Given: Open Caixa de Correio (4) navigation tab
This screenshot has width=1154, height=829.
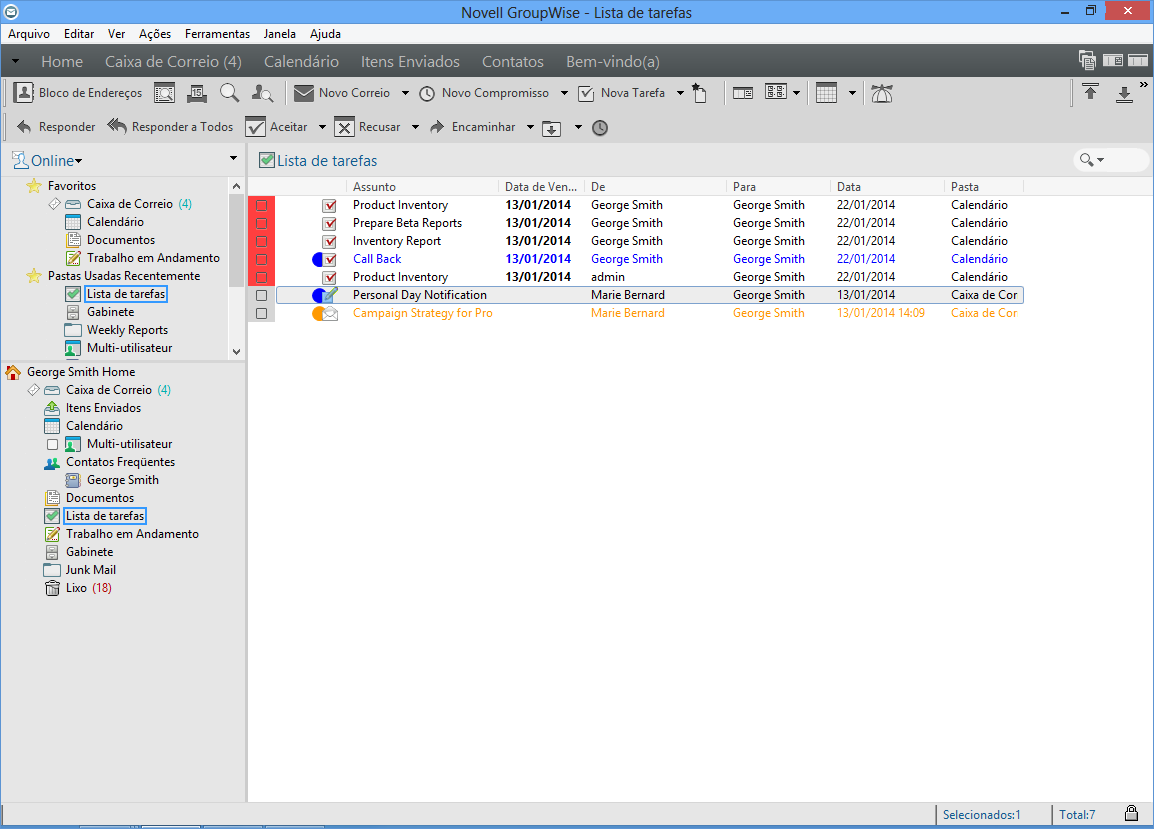Looking at the screenshot, I should click(173, 61).
